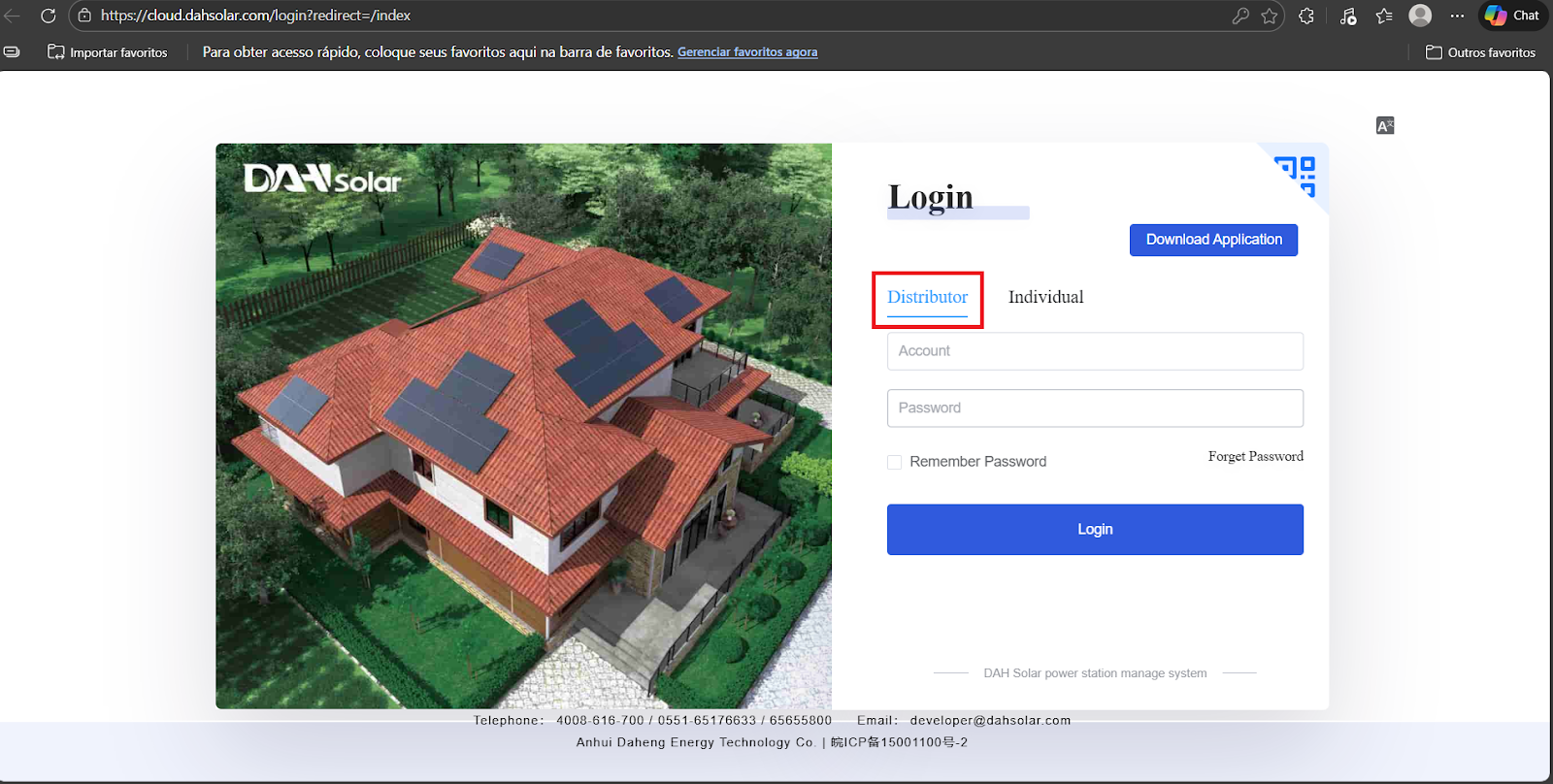Click the QR code login icon
The width and height of the screenshot is (1553, 784).
1296,176
